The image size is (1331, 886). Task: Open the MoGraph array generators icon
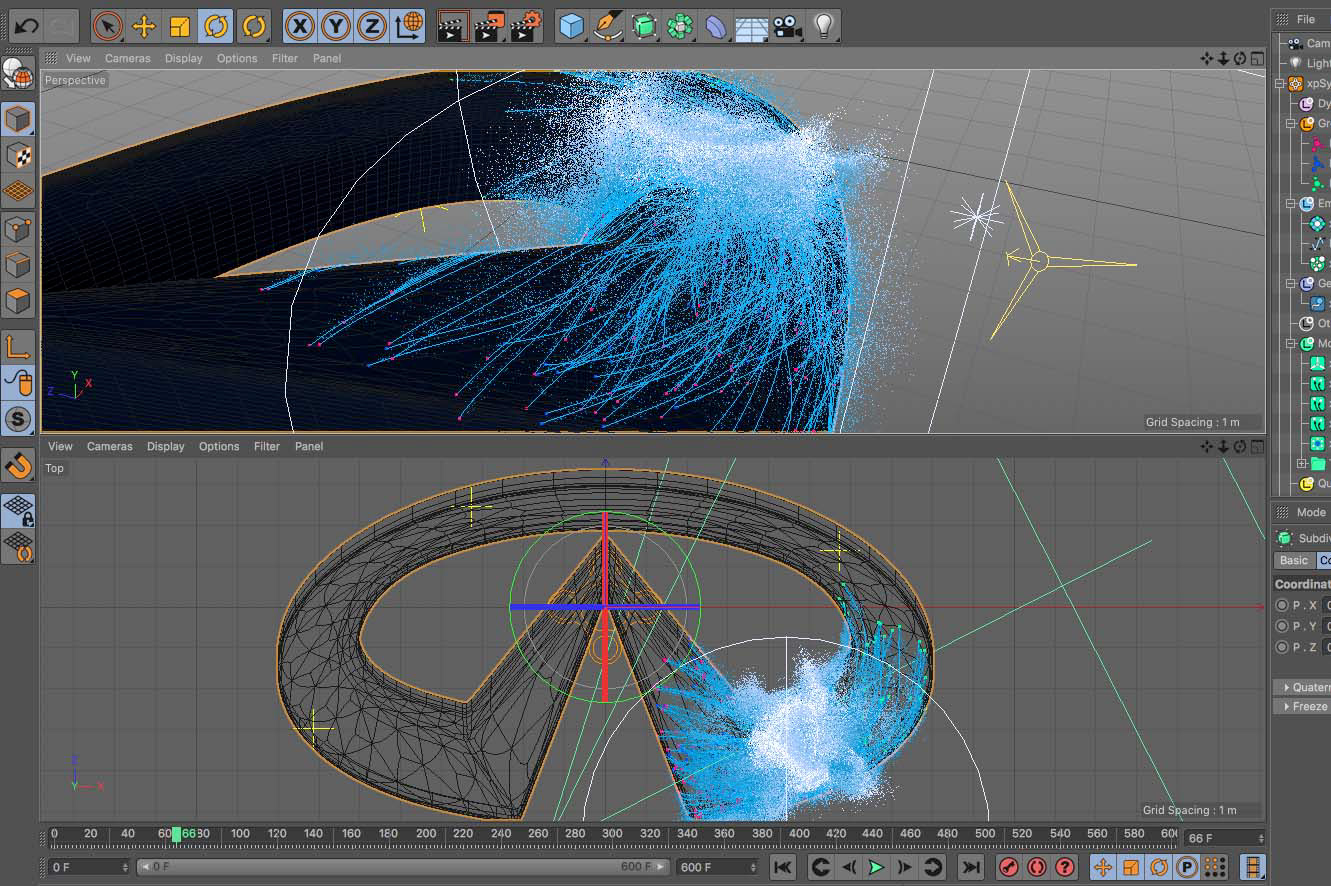pos(680,26)
